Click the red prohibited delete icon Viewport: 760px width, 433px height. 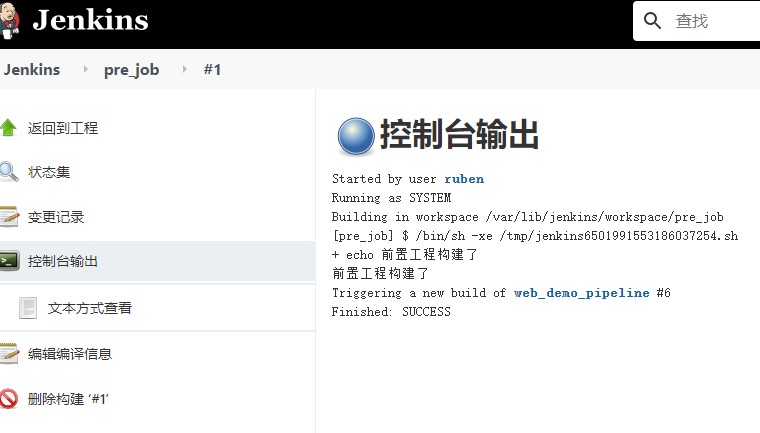pyautogui.click(x=9, y=398)
